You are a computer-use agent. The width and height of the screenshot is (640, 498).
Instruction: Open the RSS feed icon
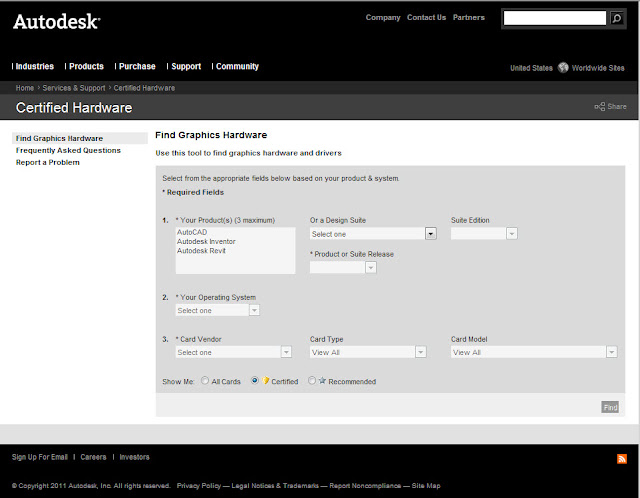(x=622, y=459)
